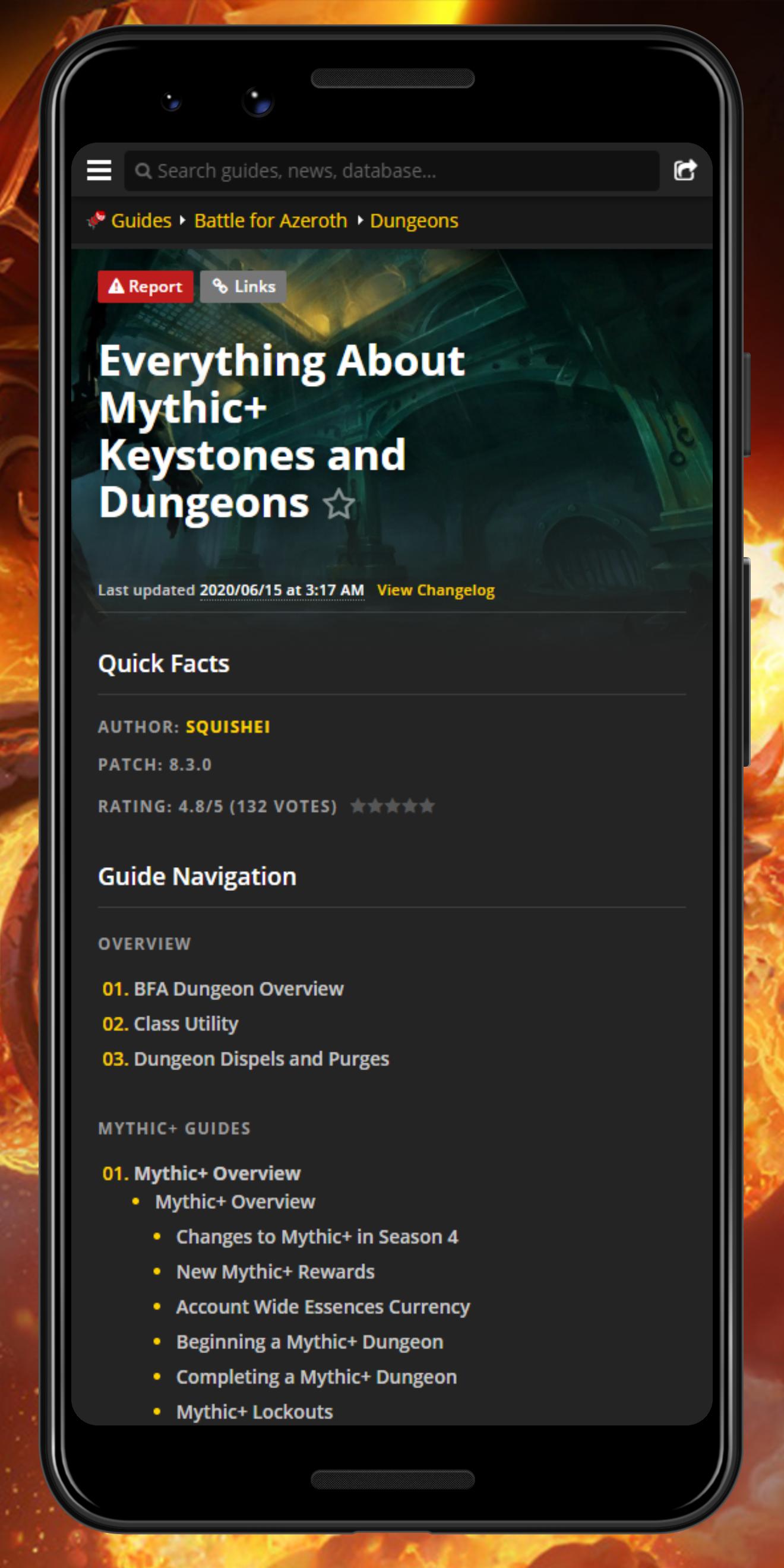The width and height of the screenshot is (784, 1568).
Task: Click the red Report button
Action: (x=146, y=287)
